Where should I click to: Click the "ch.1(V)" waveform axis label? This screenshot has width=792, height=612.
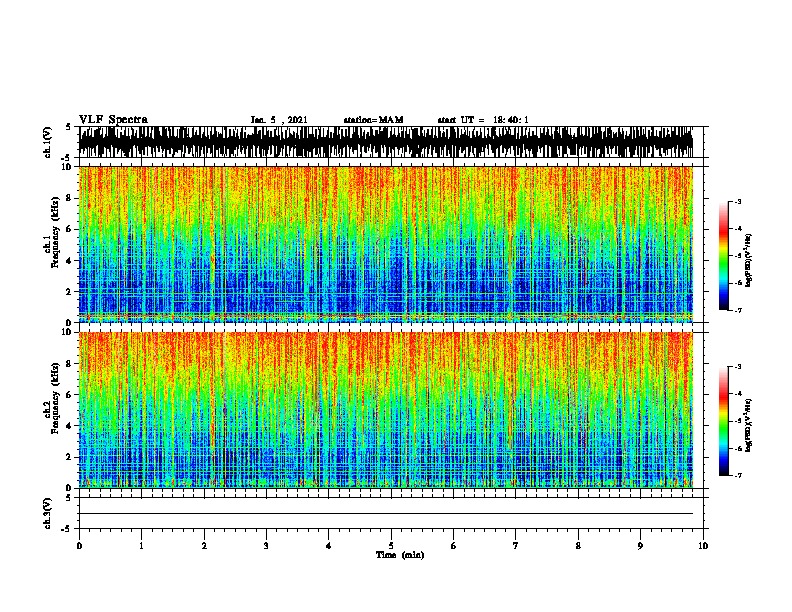[x=47, y=142]
